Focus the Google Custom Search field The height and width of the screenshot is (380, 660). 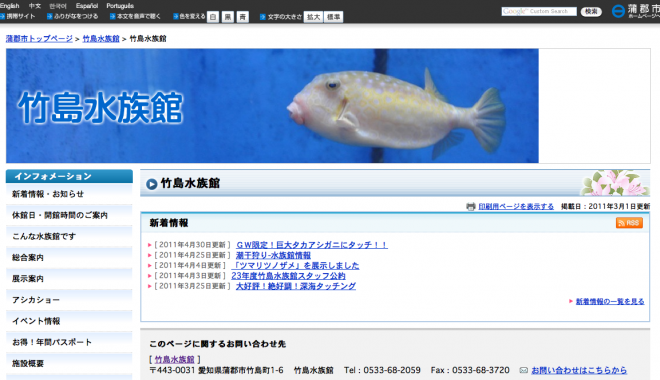(x=539, y=11)
